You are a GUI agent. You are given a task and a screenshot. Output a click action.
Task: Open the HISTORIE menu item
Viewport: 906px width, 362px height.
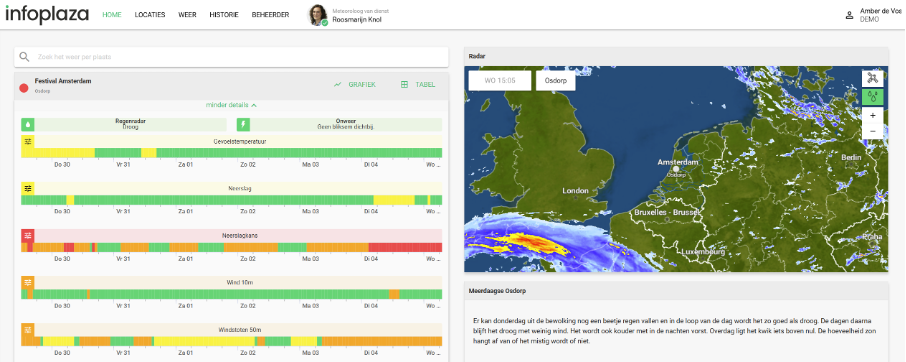tap(224, 15)
